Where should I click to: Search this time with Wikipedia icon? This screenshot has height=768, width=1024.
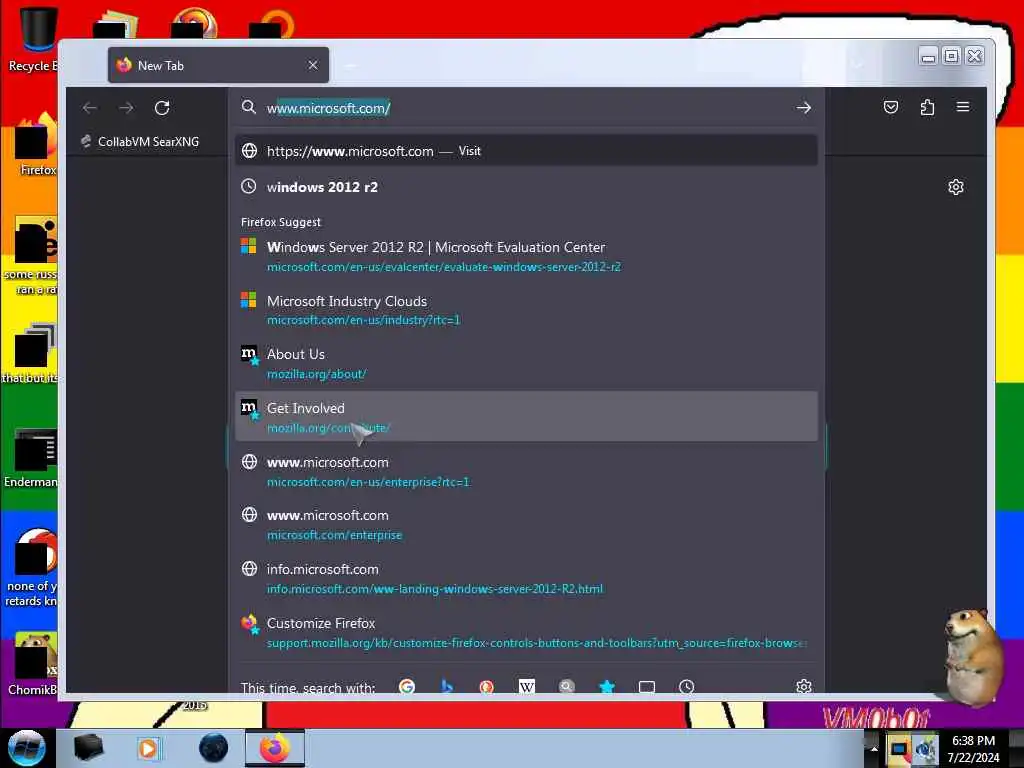[526, 686]
